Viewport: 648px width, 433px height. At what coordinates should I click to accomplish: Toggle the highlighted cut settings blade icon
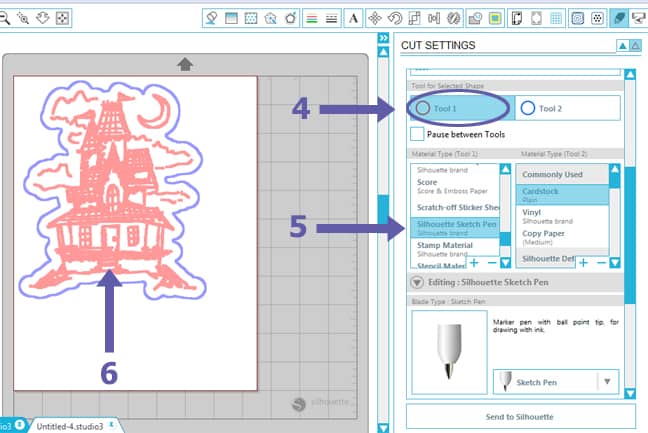[619, 18]
